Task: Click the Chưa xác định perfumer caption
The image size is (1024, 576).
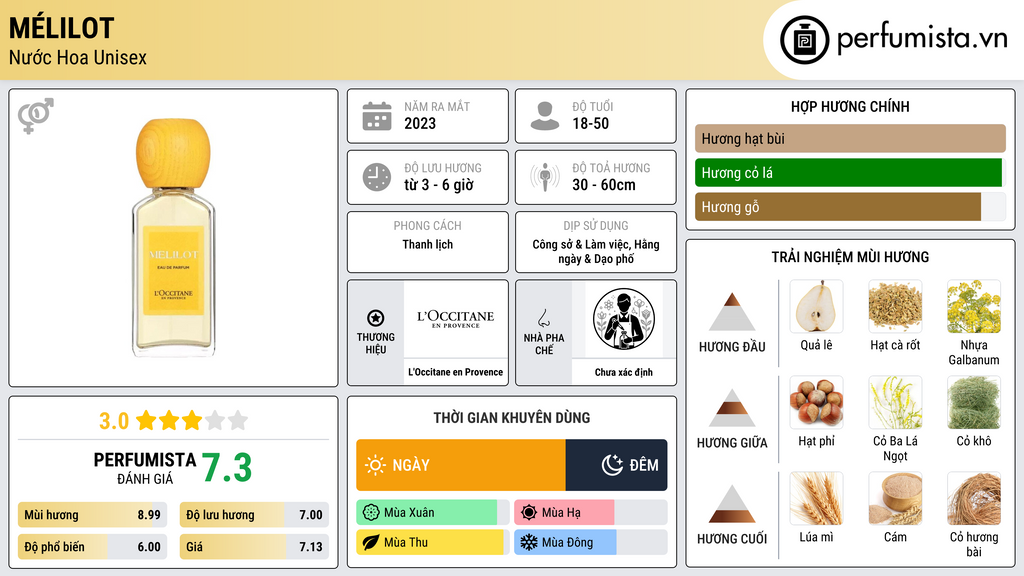Action: tap(624, 372)
